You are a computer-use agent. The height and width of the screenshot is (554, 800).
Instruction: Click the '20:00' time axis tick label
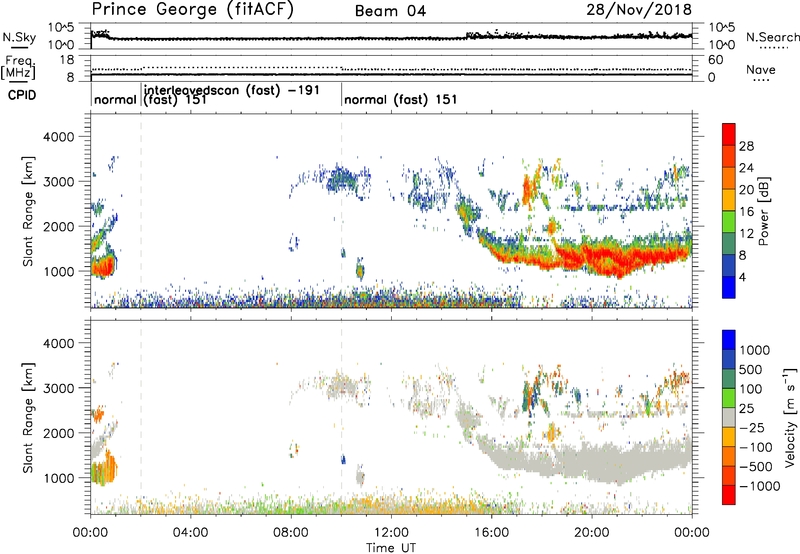coord(591,533)
